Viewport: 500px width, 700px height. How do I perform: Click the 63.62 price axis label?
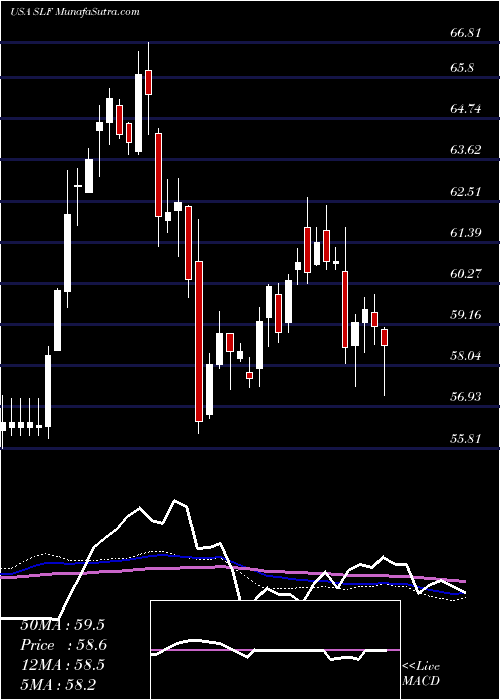pyautogui.click(x=466, y=150)
